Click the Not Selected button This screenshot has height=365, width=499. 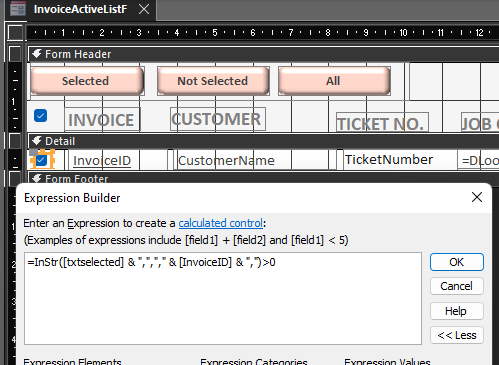[x=213, y=81]
